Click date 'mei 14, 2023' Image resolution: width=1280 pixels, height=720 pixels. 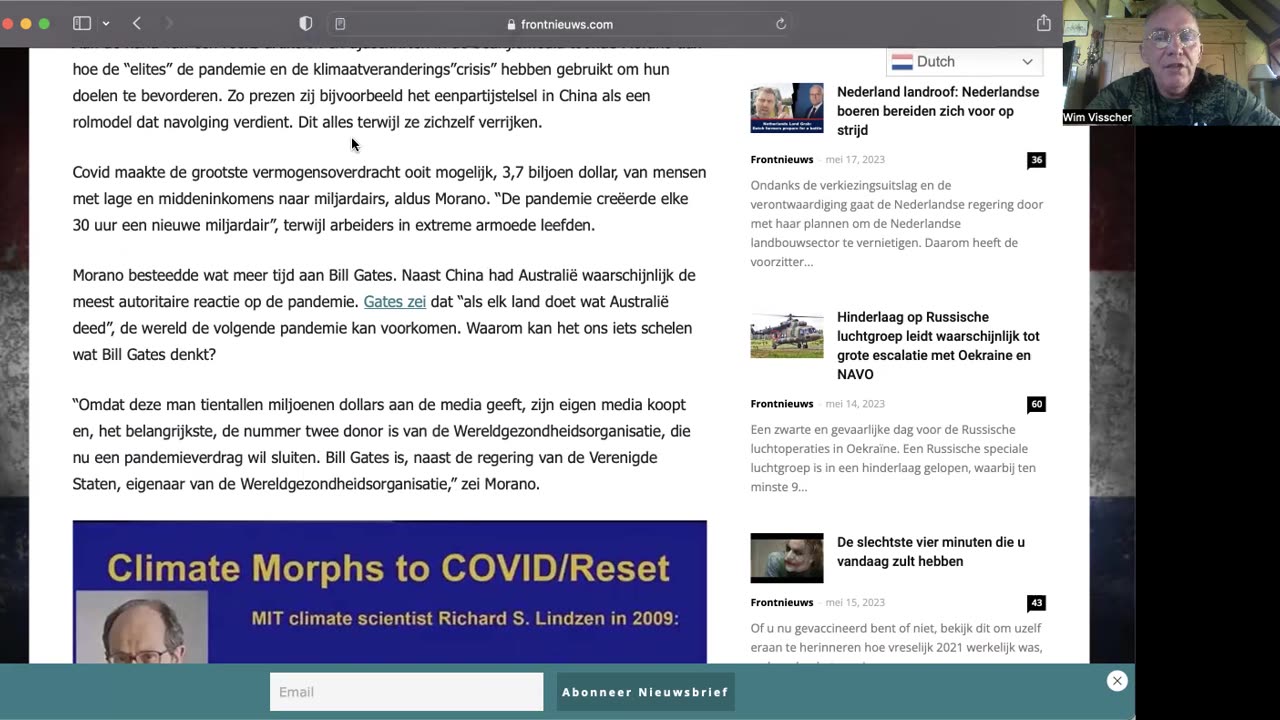855,404
